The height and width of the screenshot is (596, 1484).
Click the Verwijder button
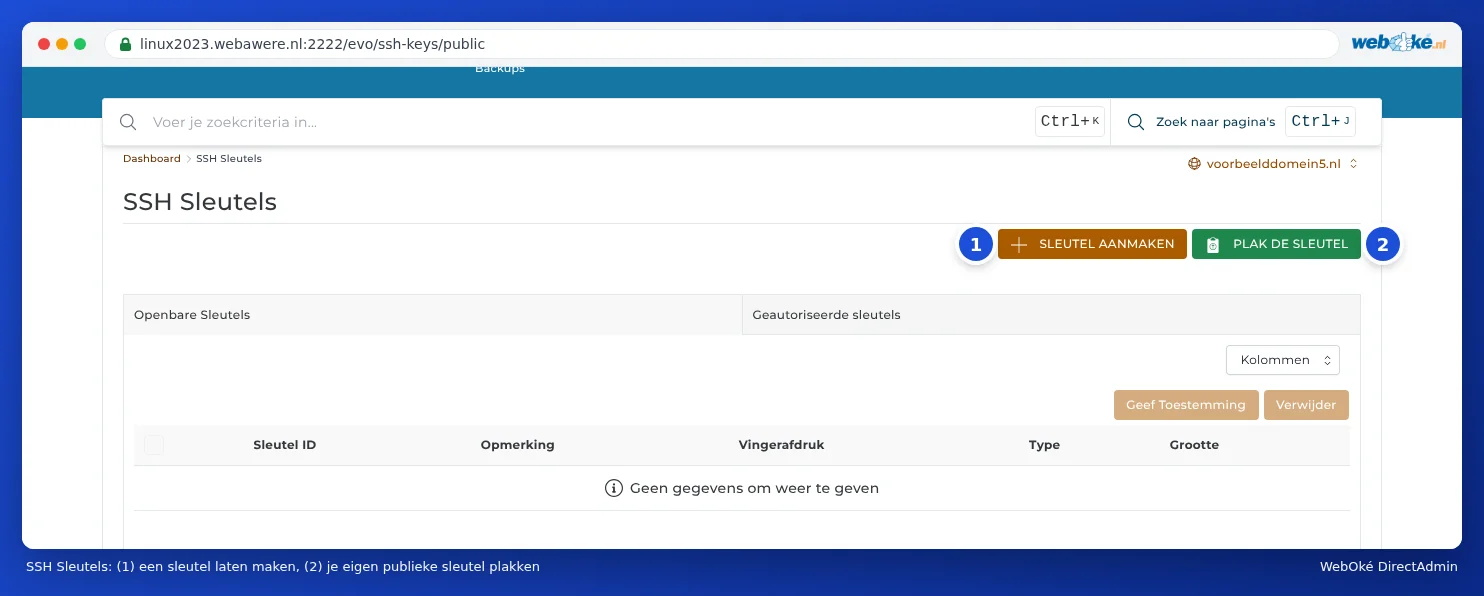[x=1306, y=405]
